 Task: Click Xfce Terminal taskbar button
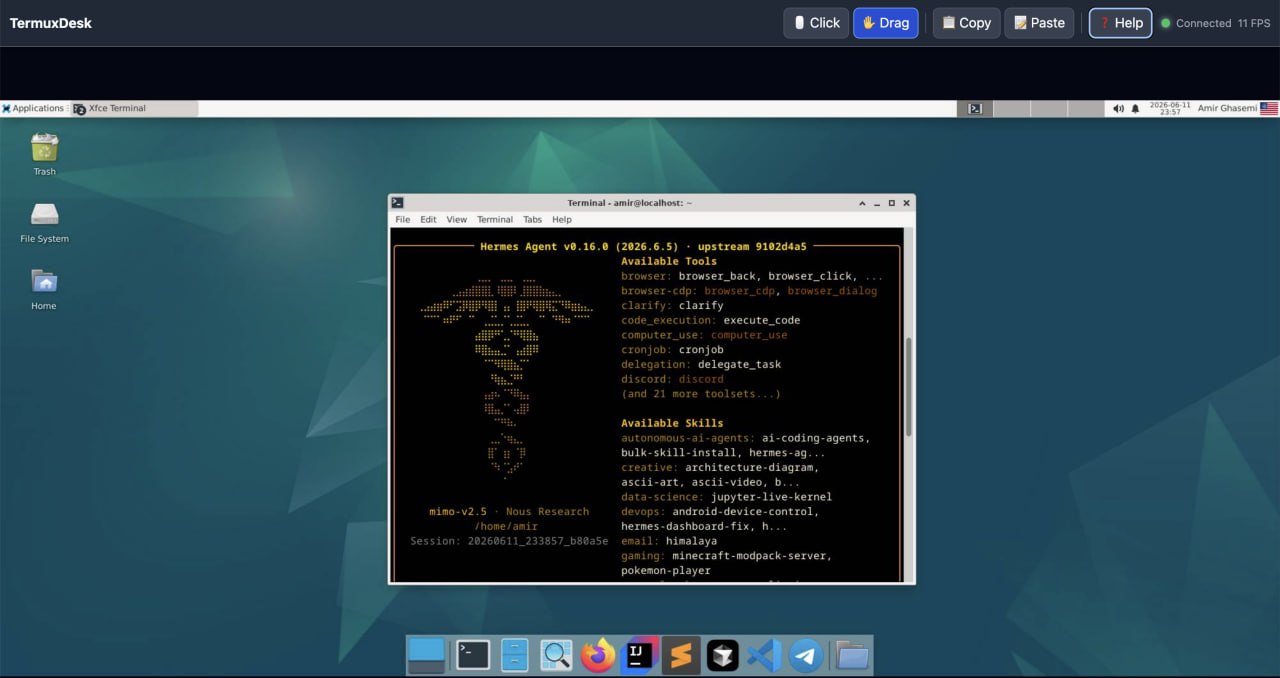pos(135,108)
